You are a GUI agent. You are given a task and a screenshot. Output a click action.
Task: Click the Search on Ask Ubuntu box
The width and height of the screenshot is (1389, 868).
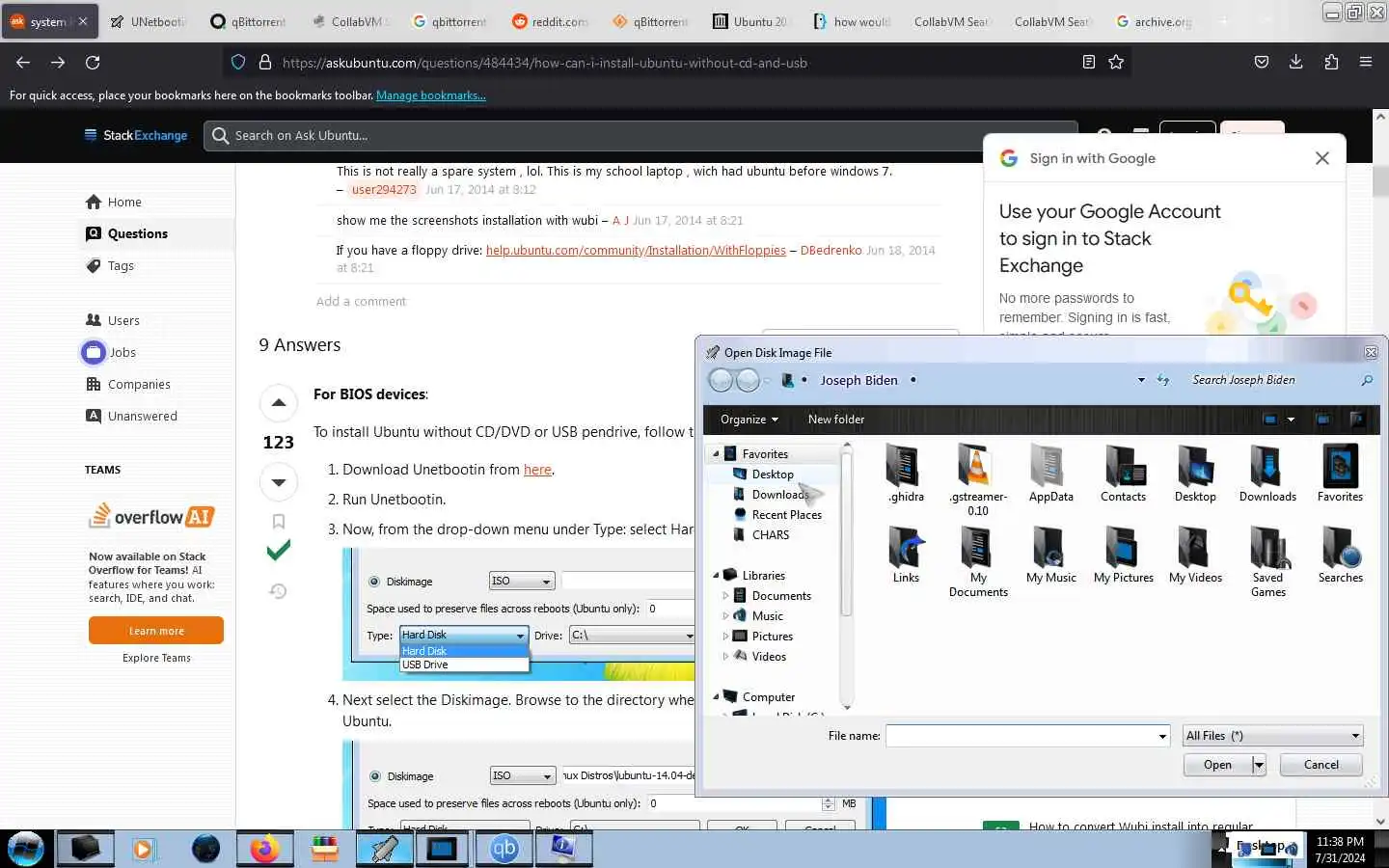[640, 136]
